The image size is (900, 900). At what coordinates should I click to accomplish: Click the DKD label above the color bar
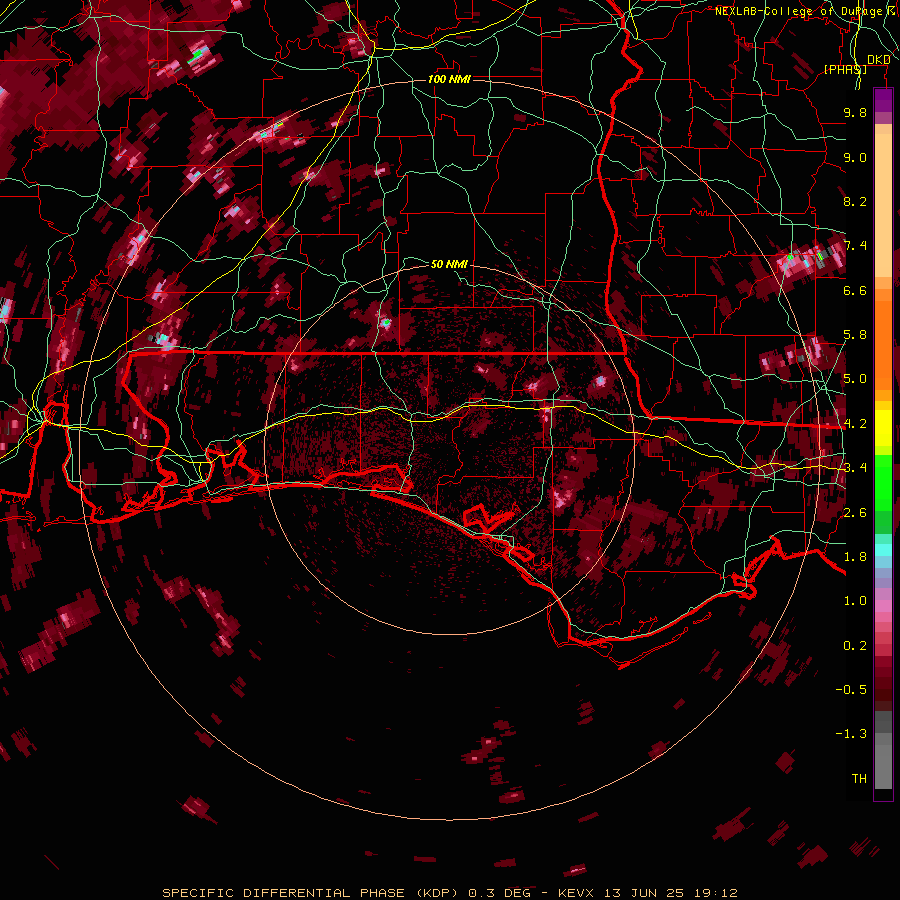[878, 60]
